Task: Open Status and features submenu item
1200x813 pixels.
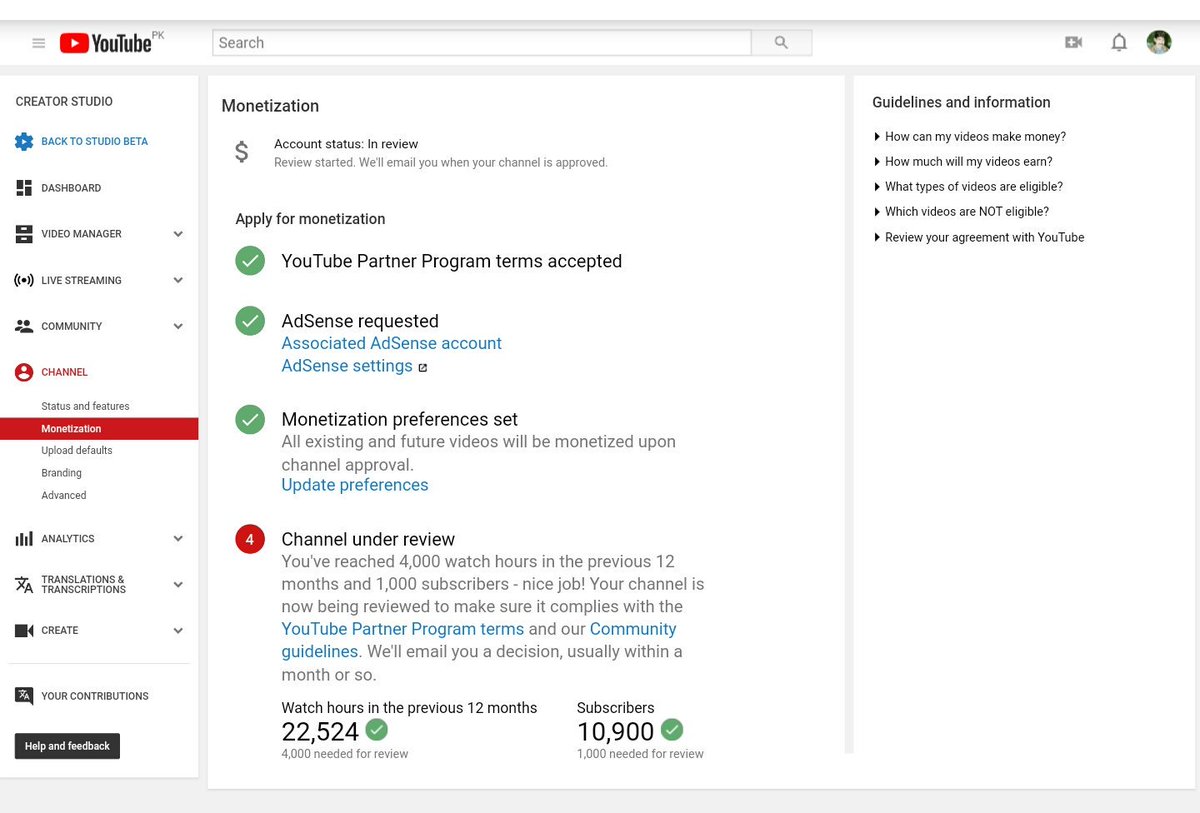Action: pos(85,406)
